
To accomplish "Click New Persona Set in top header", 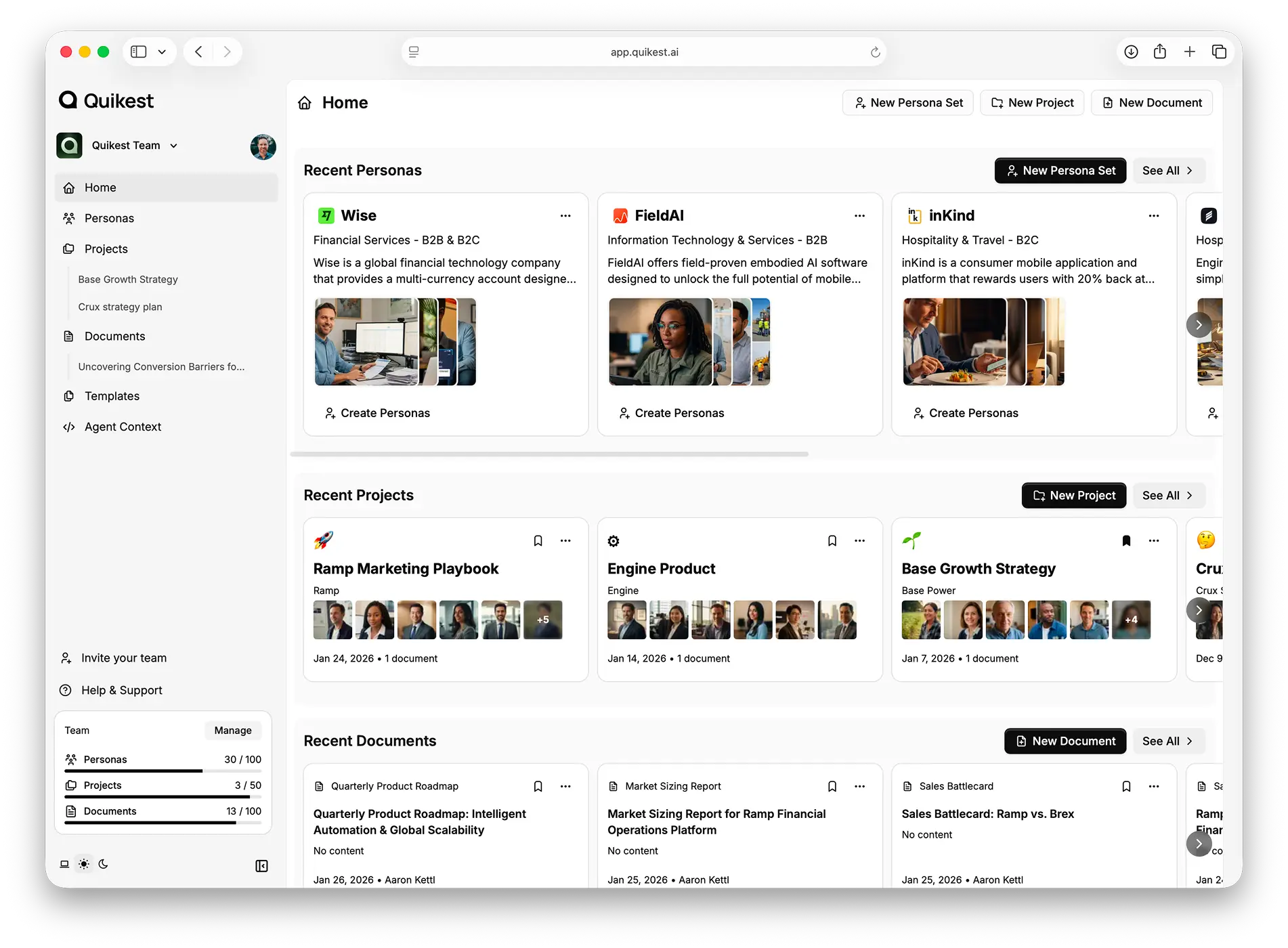I will [x=907, y=103].
